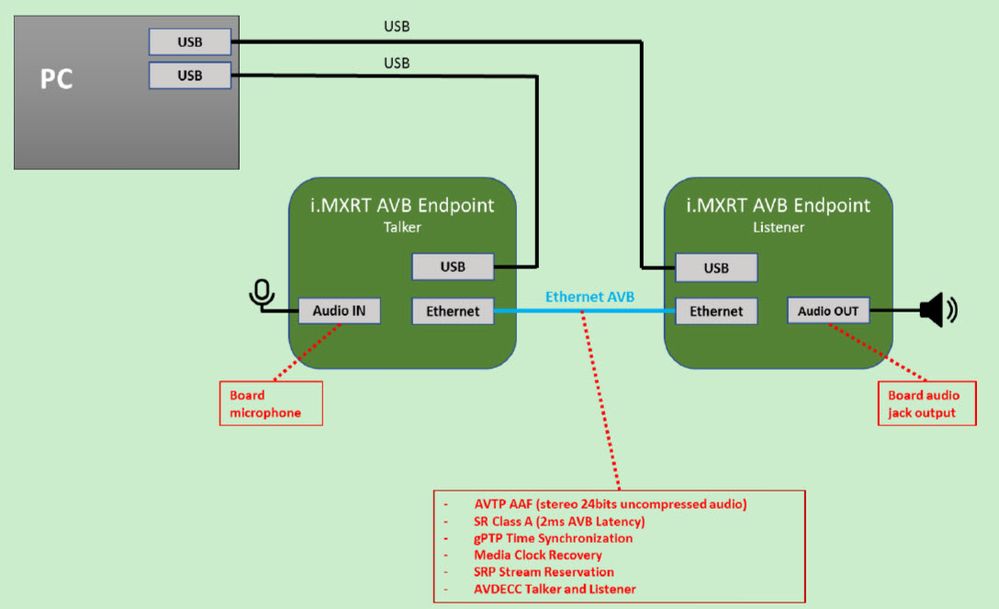Click the PC USB port wired to the Talker
This screenshot has width=999, height=609.
pos(190,75)
